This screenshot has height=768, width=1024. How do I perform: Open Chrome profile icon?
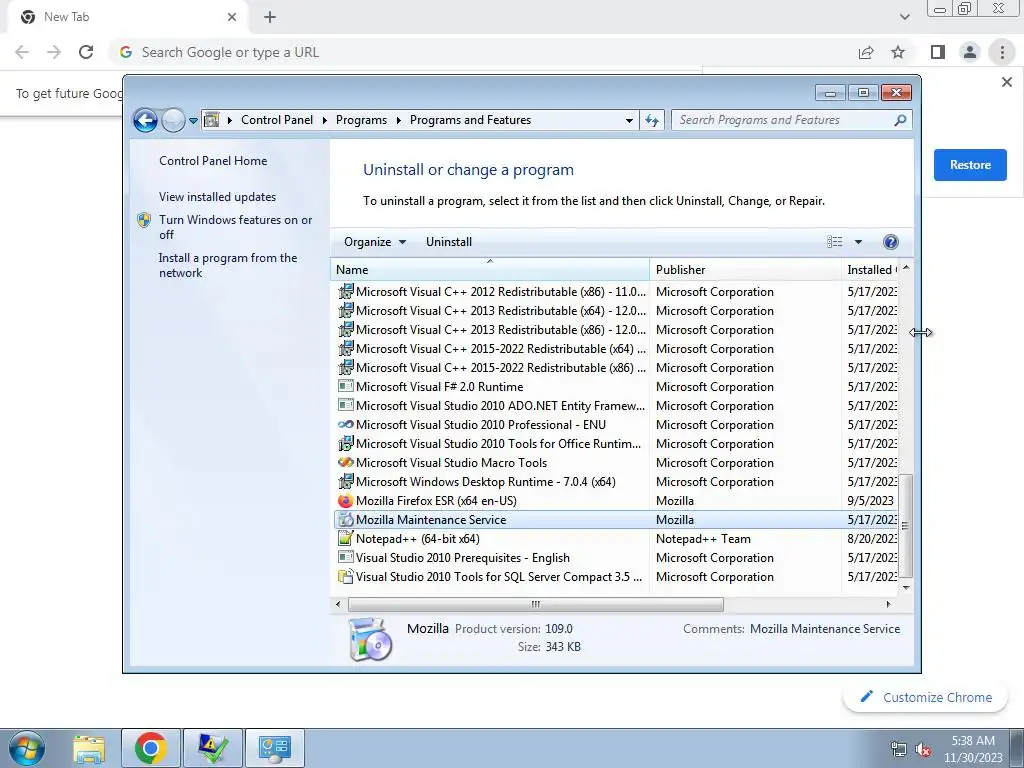coord(970,52)
